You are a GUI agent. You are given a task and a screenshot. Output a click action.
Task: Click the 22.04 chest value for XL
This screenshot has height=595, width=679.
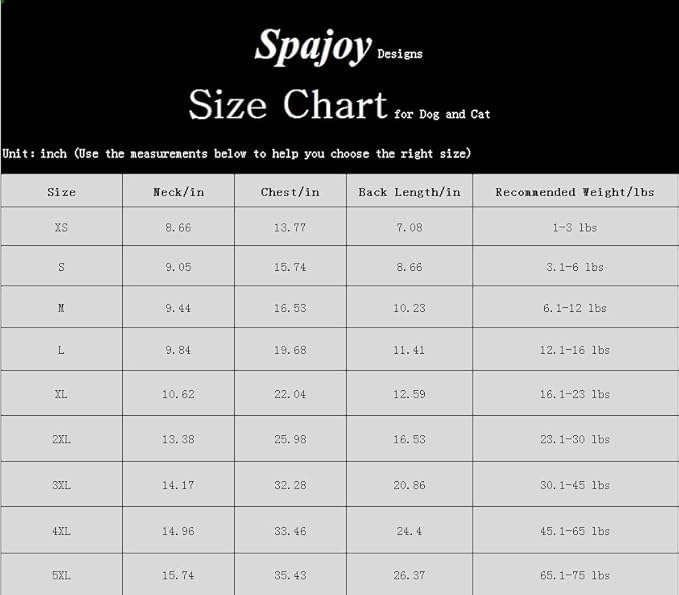tap(290, 394)
